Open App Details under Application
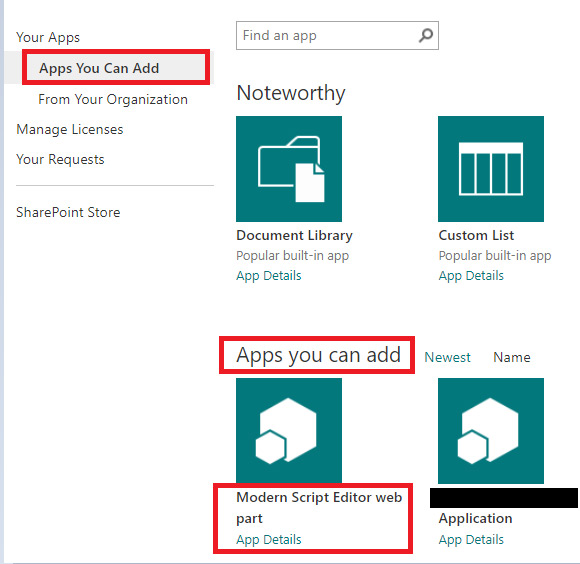 click(471, 540)
